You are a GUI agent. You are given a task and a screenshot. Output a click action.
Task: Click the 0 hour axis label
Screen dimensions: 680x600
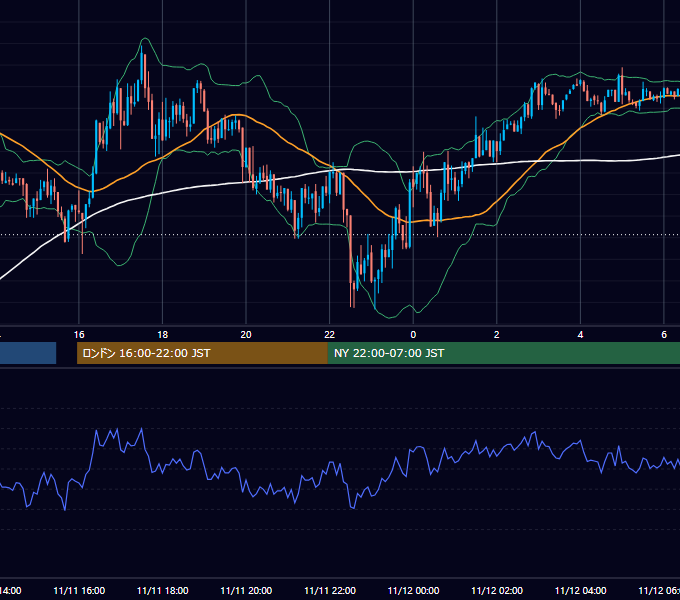pos(413,335)
